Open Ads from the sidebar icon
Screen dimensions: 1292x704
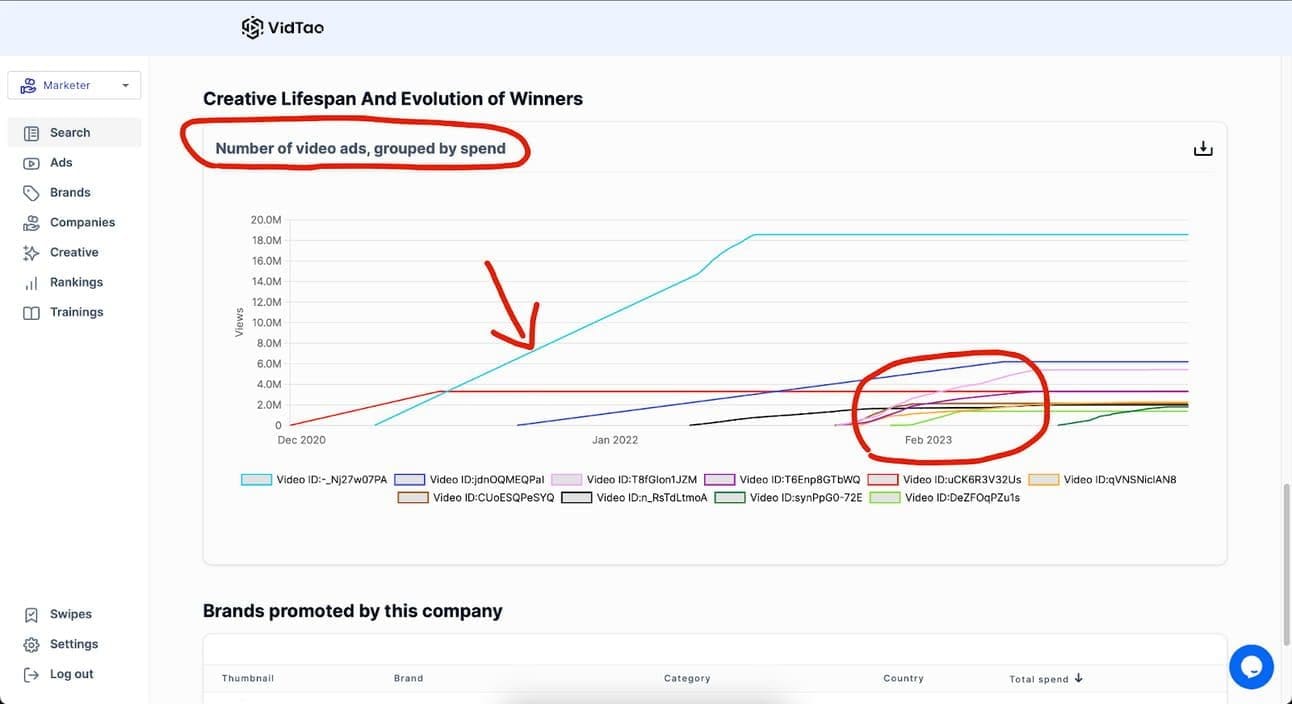(x=31, y=163)
